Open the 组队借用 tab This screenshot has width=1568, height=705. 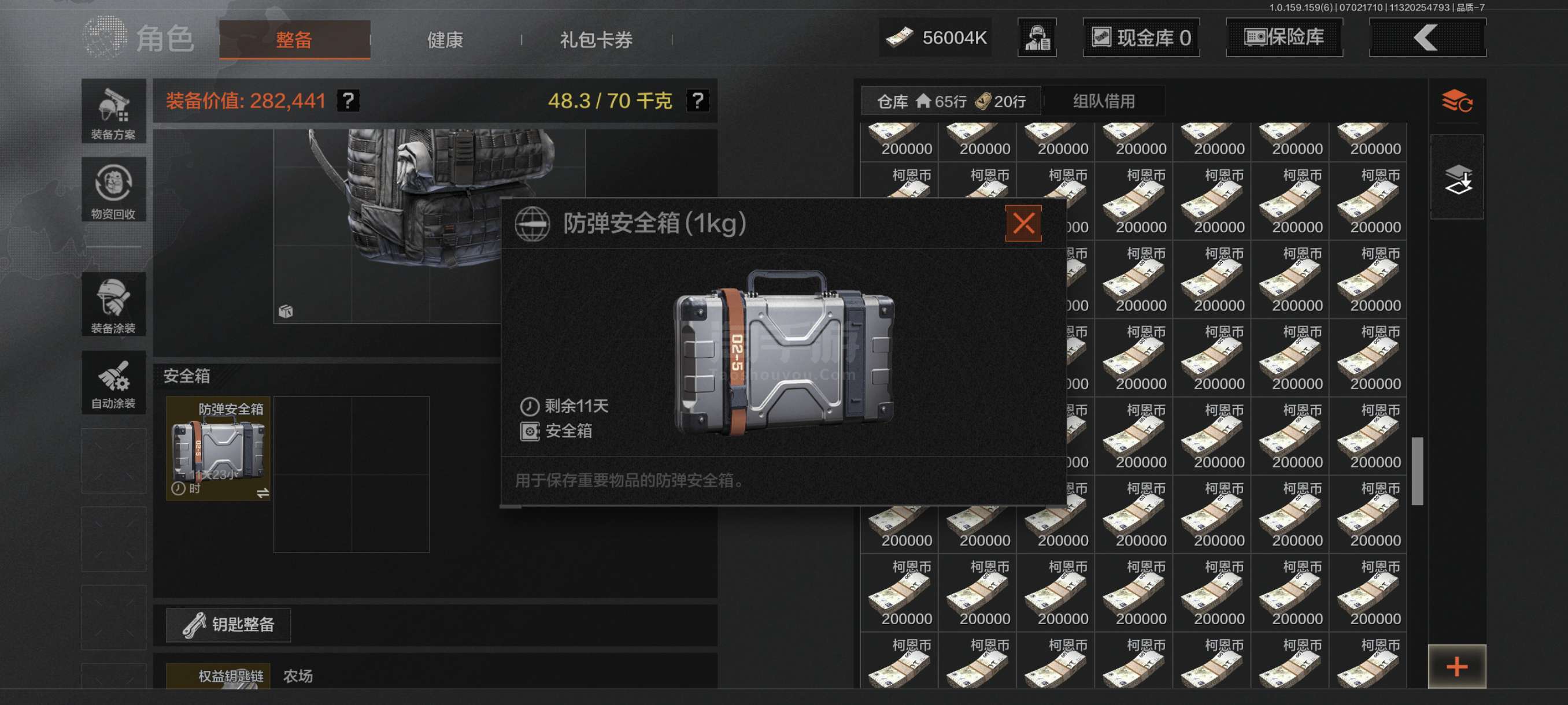click(1104, 101)
